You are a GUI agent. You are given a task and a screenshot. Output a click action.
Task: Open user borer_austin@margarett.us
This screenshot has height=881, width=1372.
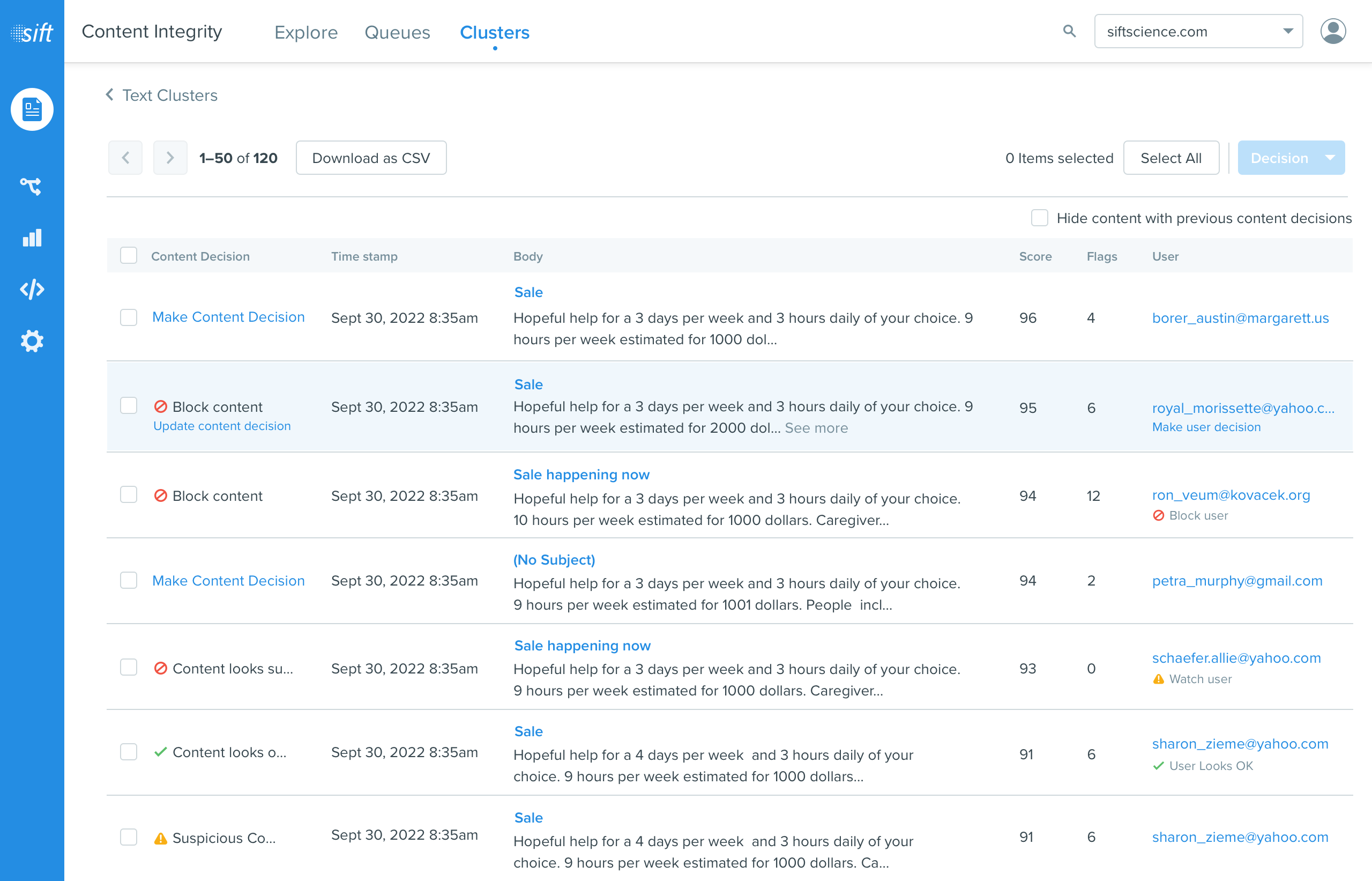coord(1241,318)
